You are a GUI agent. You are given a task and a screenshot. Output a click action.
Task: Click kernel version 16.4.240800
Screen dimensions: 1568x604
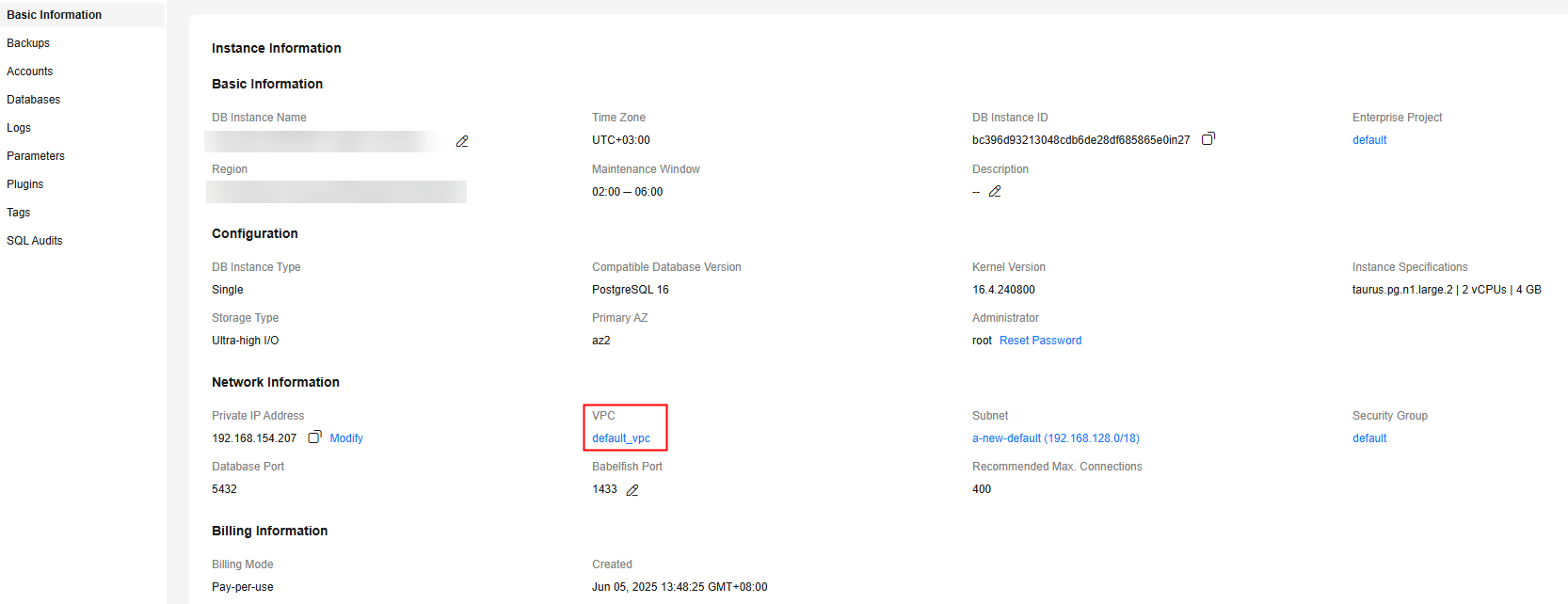pos(1003,290)
